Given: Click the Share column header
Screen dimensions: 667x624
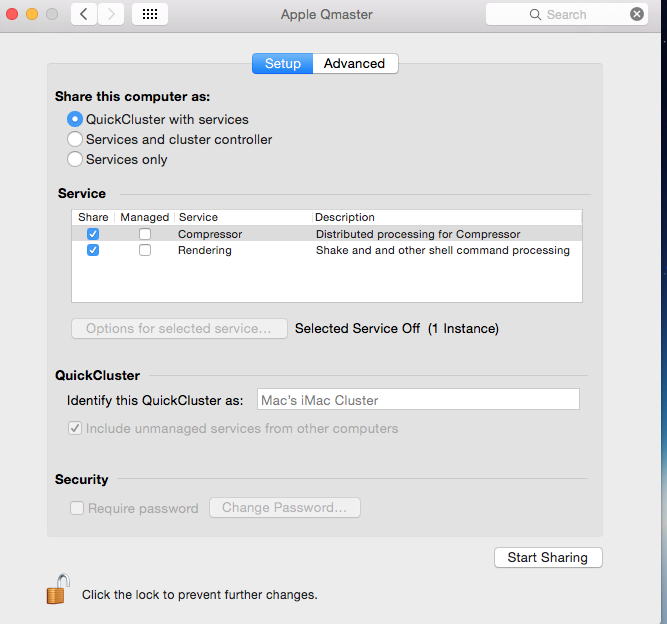Looking at the screenshot, I should (93, 217).
